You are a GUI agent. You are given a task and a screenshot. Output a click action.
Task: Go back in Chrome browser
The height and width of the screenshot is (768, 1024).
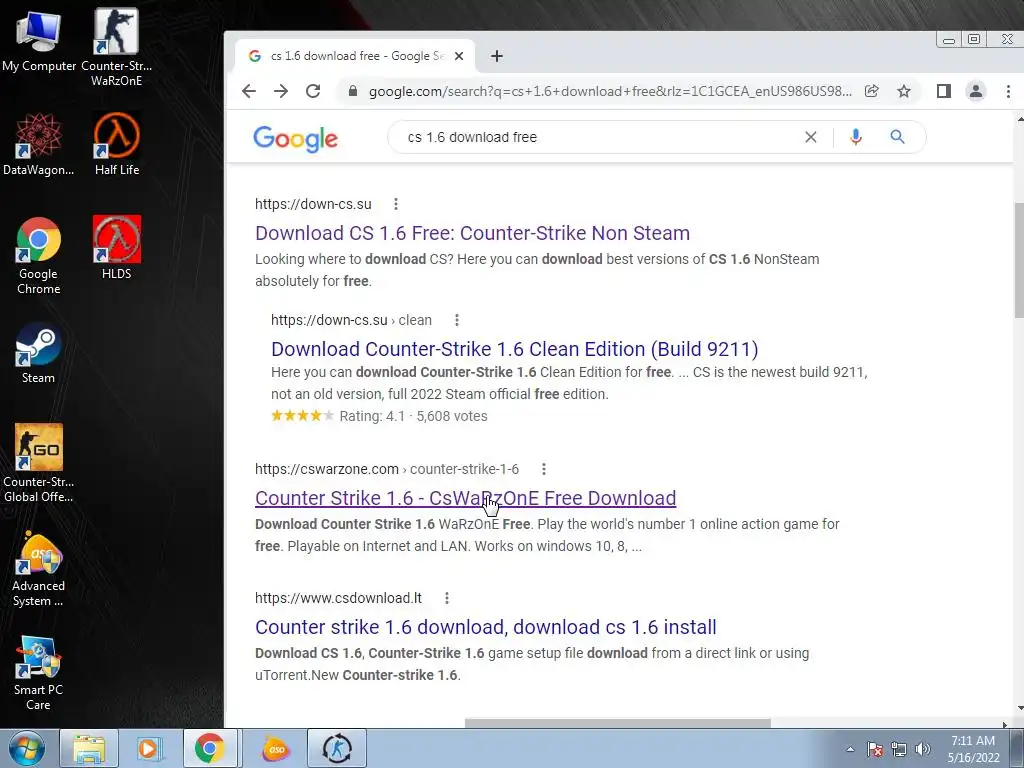[x=249, y=91]
